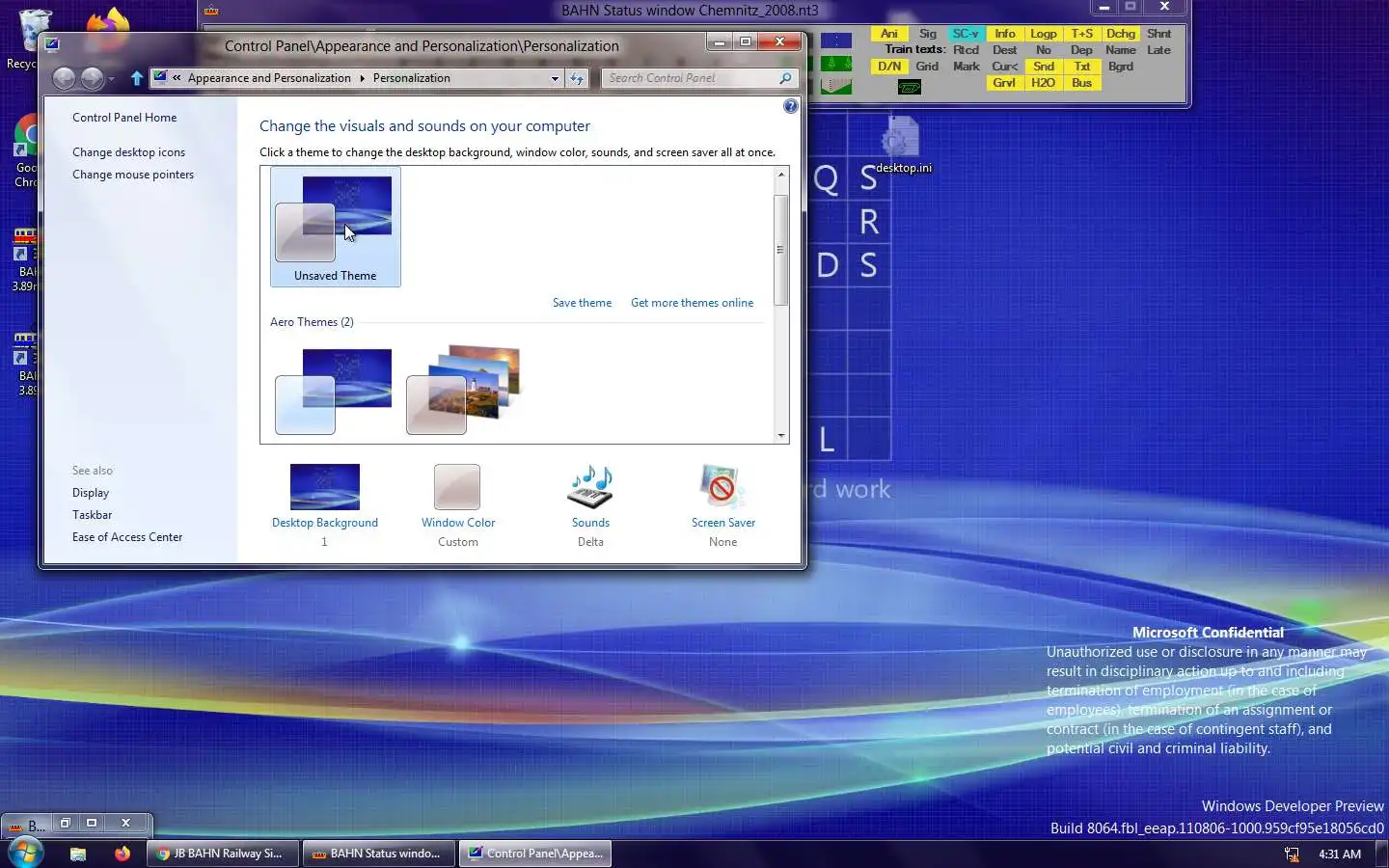The image size is (1389, 868).
Task: Click themes list scrollbar up arrow
Action: click(x=781, y=175)
